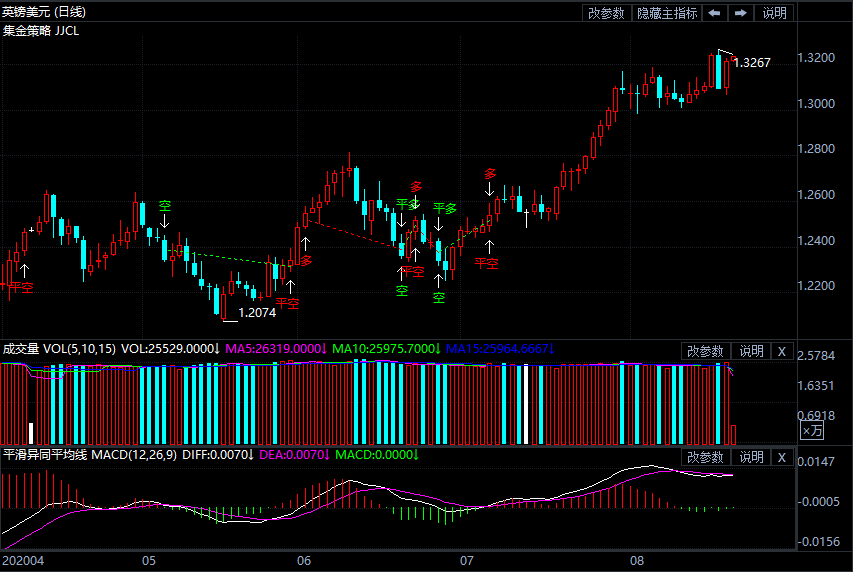Click the 成交量 VOL(5,10,15) indicator label
Image resolution: width=853 pixels, height=572 pixels.
59,349
